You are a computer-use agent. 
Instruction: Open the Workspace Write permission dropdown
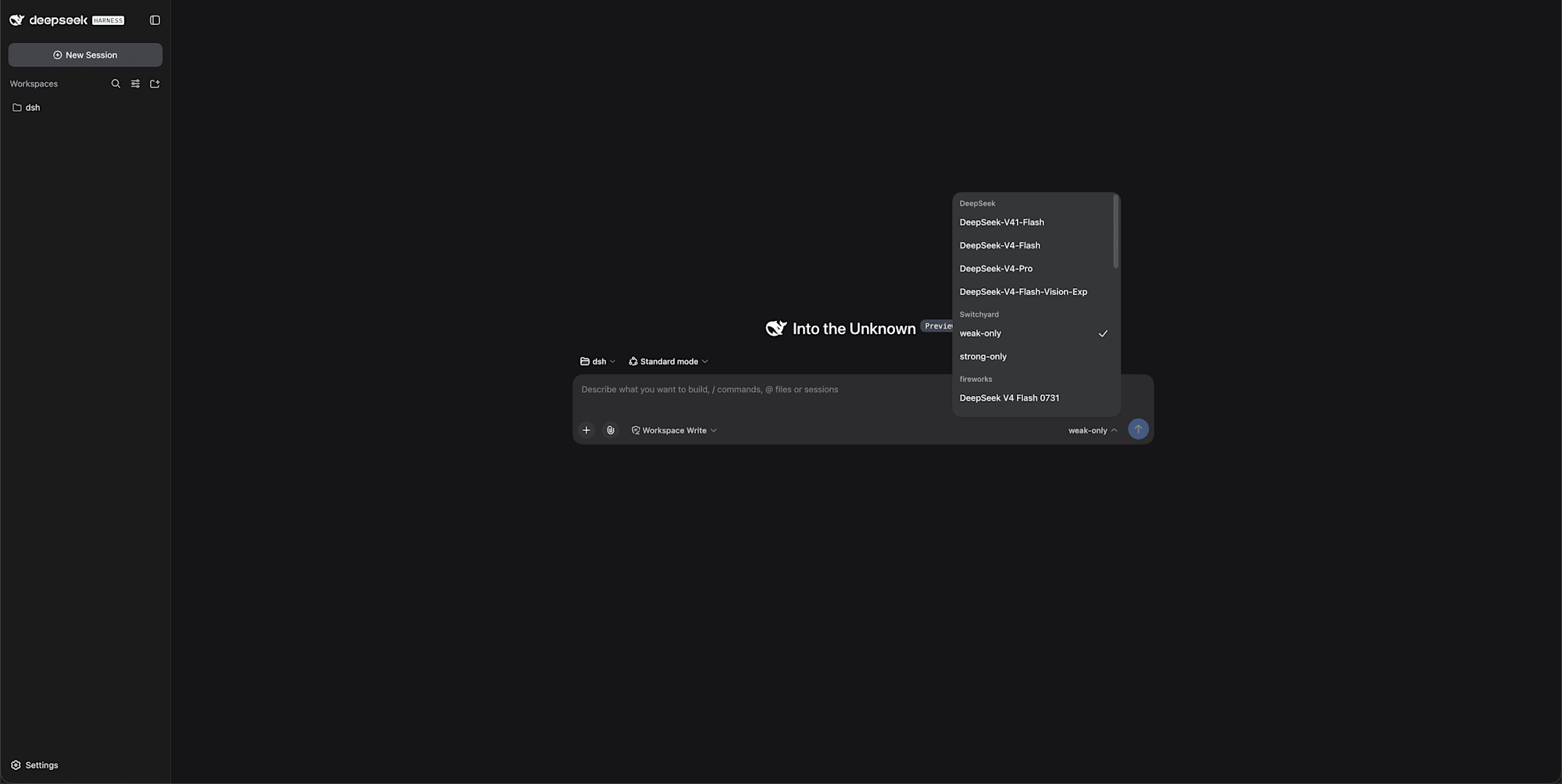coord(674,430)
